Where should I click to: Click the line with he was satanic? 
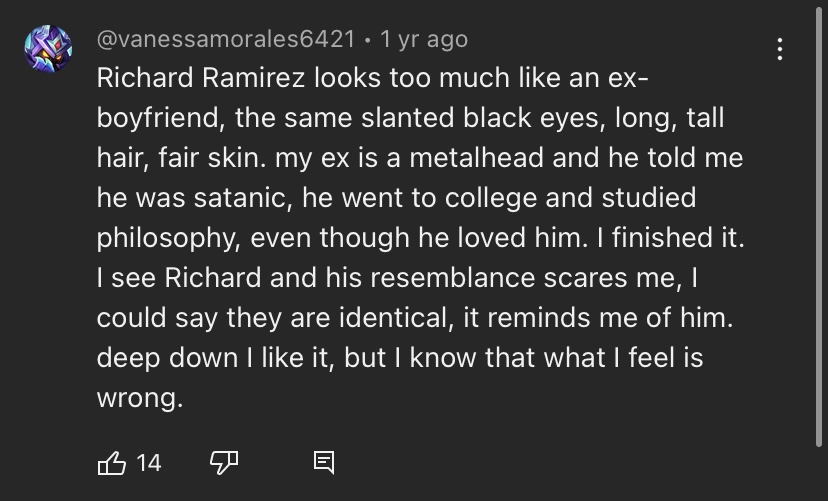(396, 197)
